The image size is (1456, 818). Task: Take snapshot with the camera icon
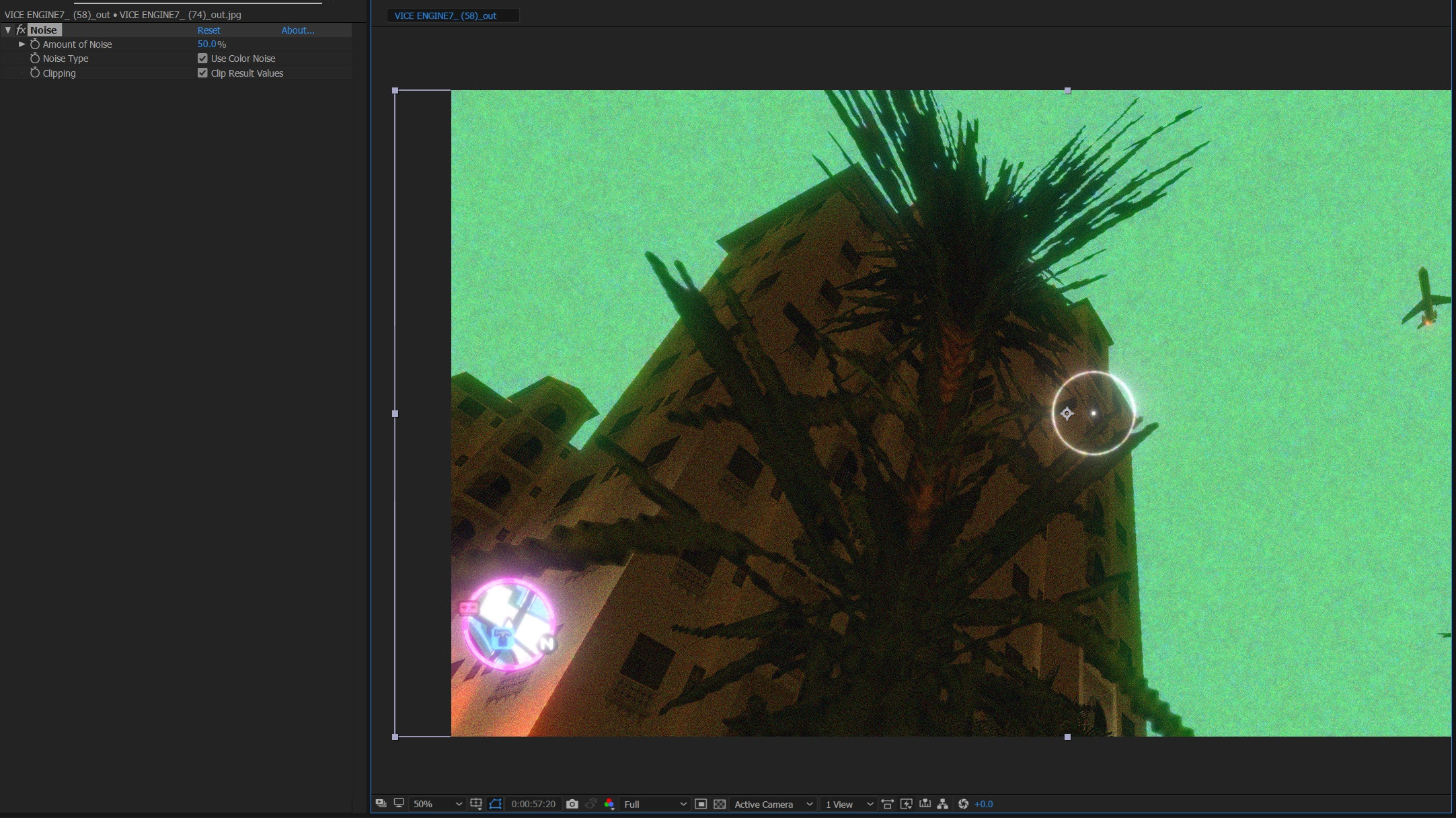(572, 804)
